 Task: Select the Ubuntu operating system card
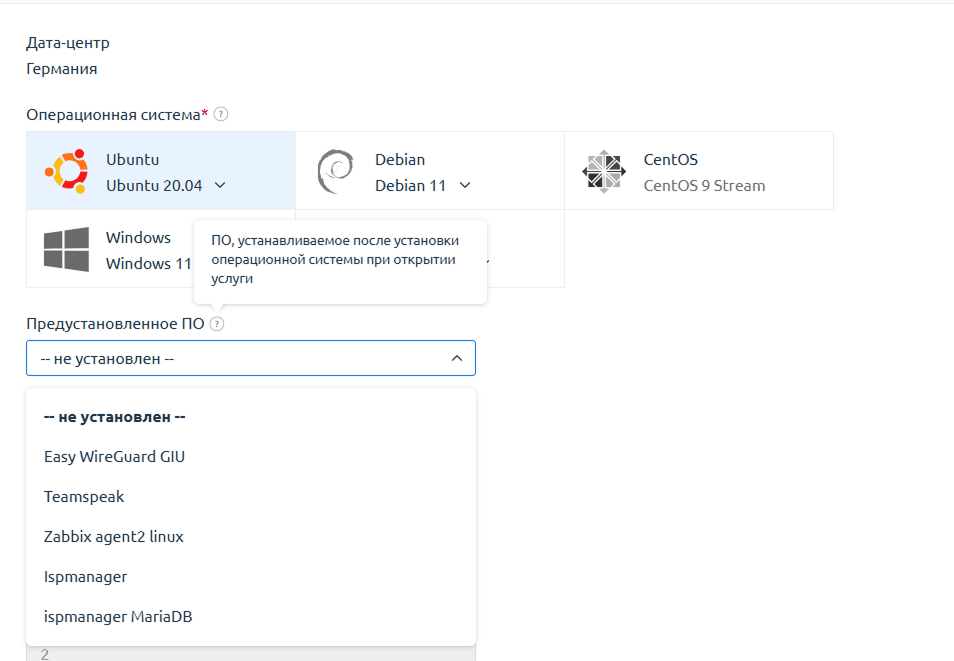pos(161,170)
